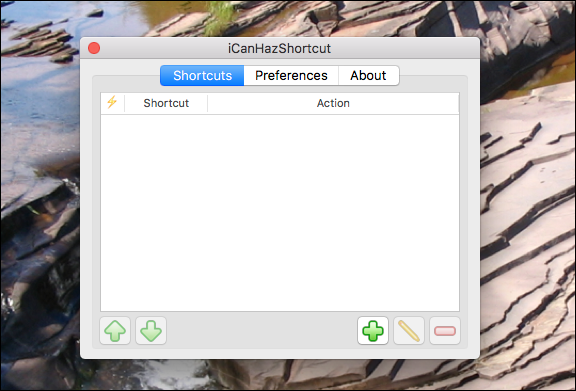Move shortcut down with green down arrow
The image size is (576, 391).
click(x=151, y=331)
